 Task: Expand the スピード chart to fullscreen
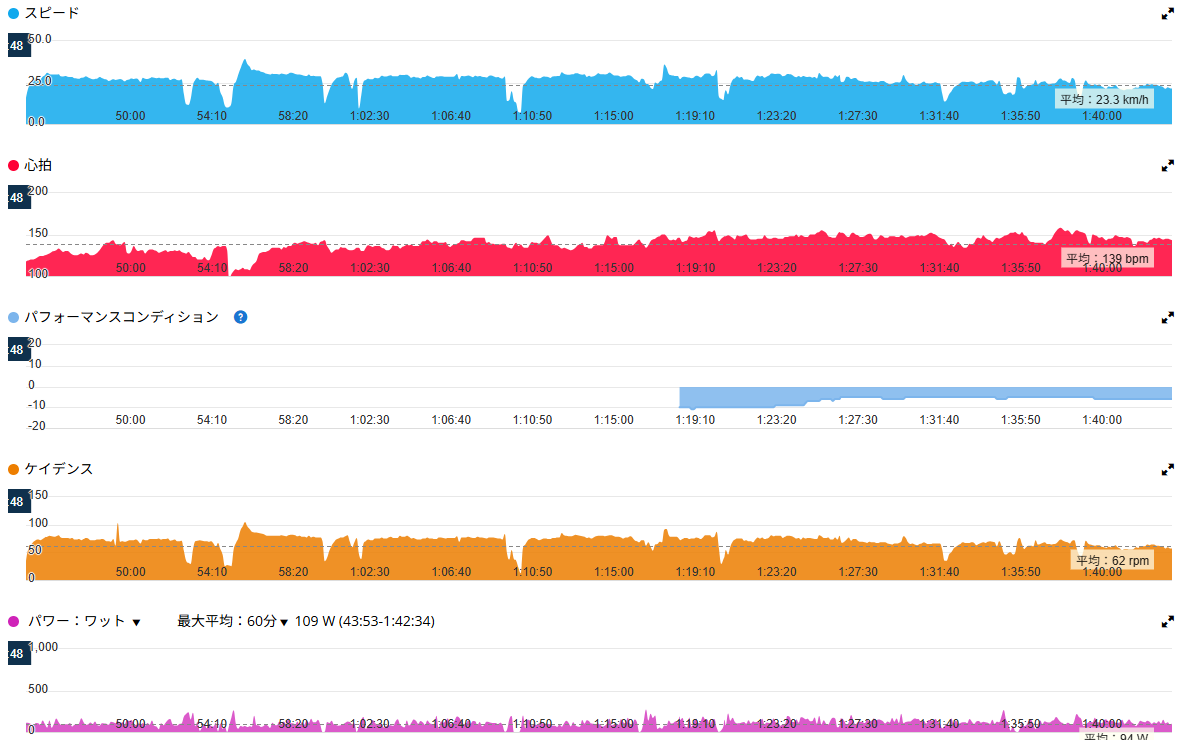1166,14
